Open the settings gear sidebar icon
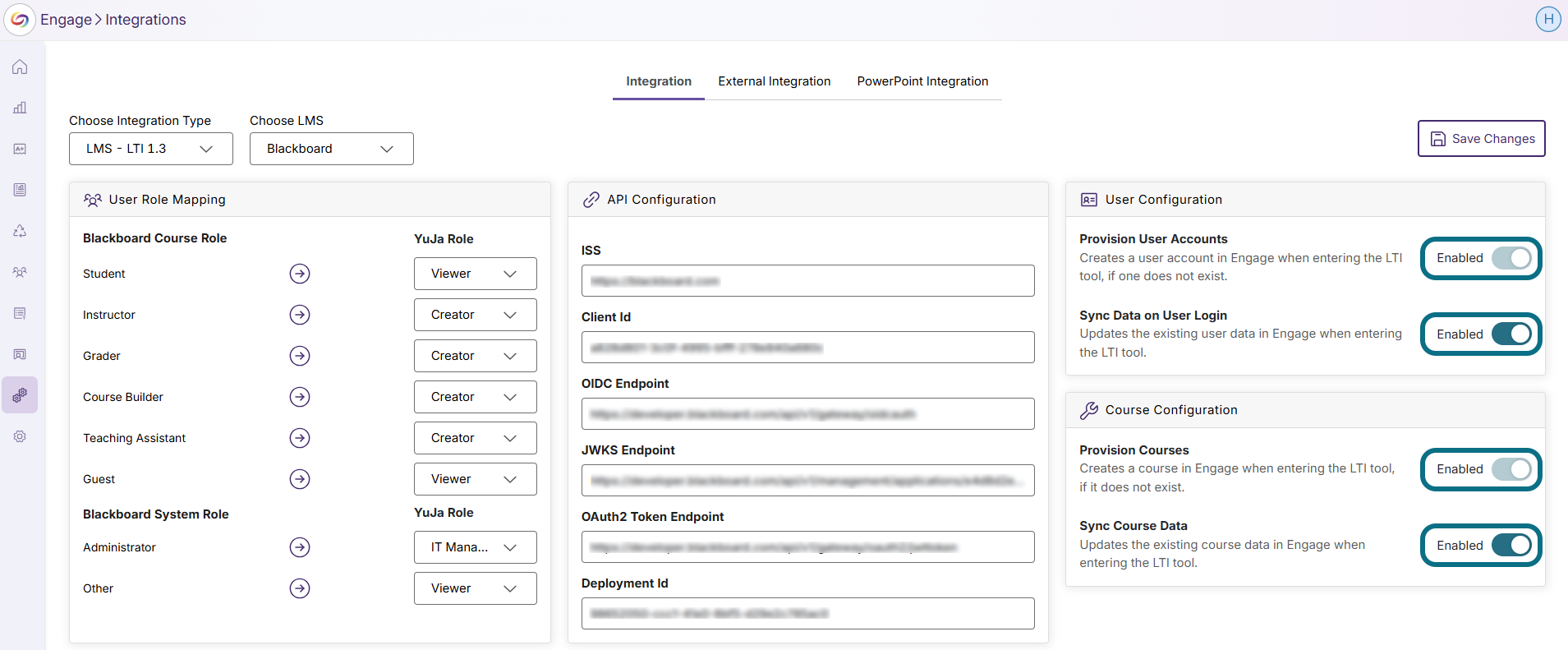The height and width of the screenshot is (650, 1568). click(20, 436)
